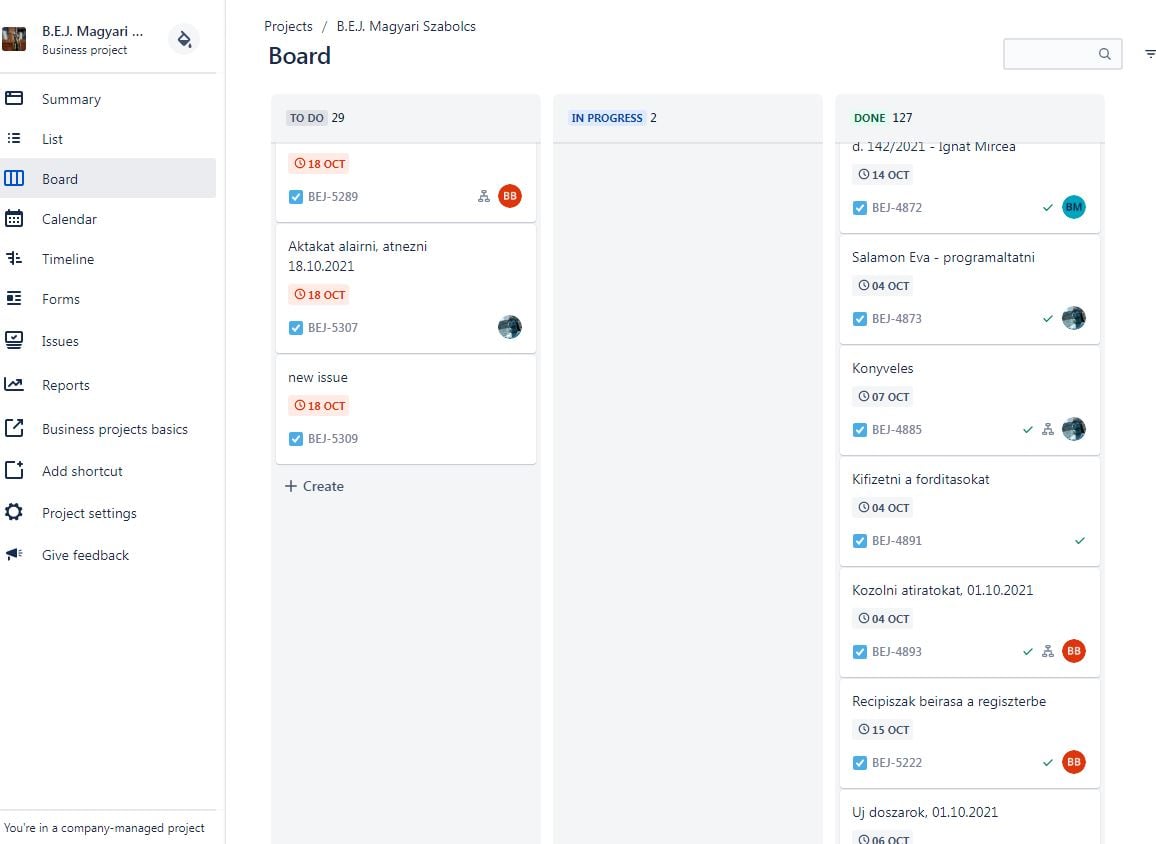Click the 18 OCT due date on new issue
This screenshot has height=844, width=1156.
(319, 405)
